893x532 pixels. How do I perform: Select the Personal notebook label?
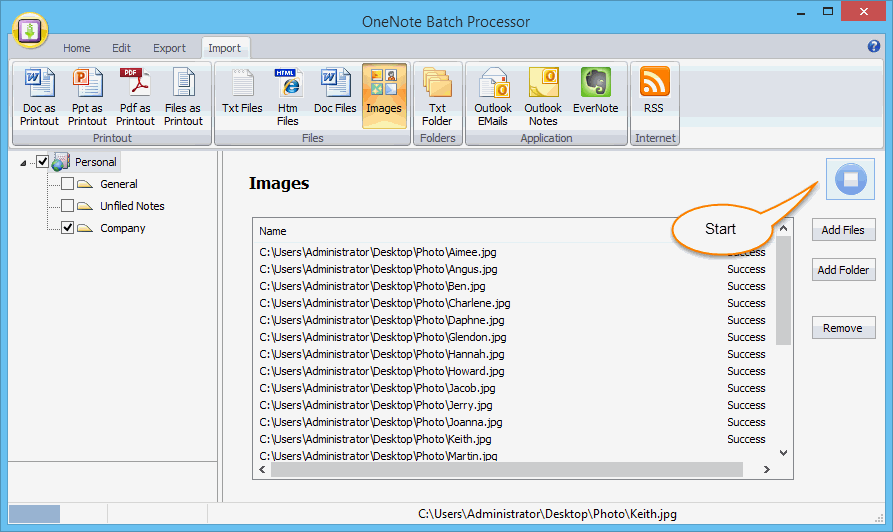[x=96, y=162]
